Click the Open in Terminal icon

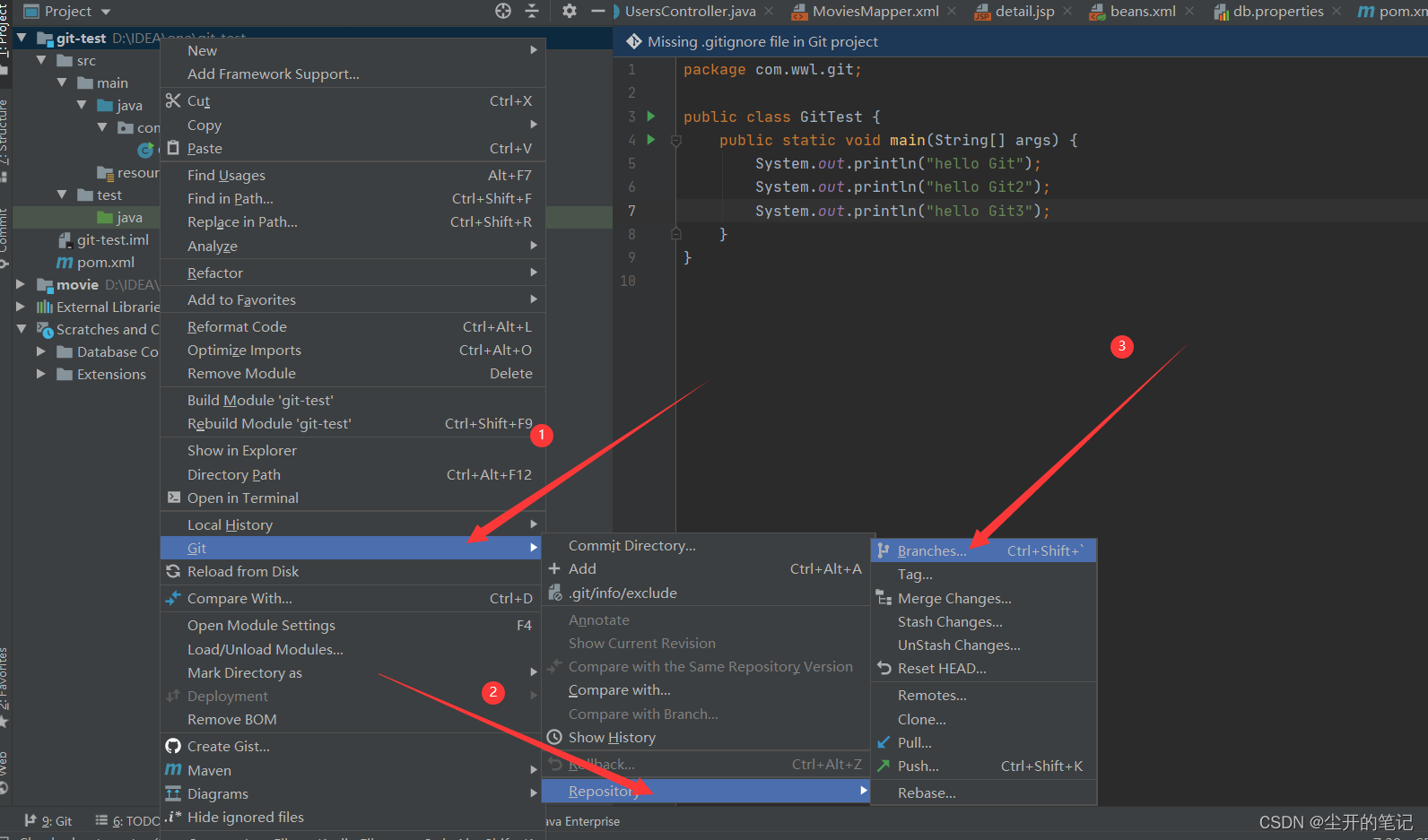point(174,498)
